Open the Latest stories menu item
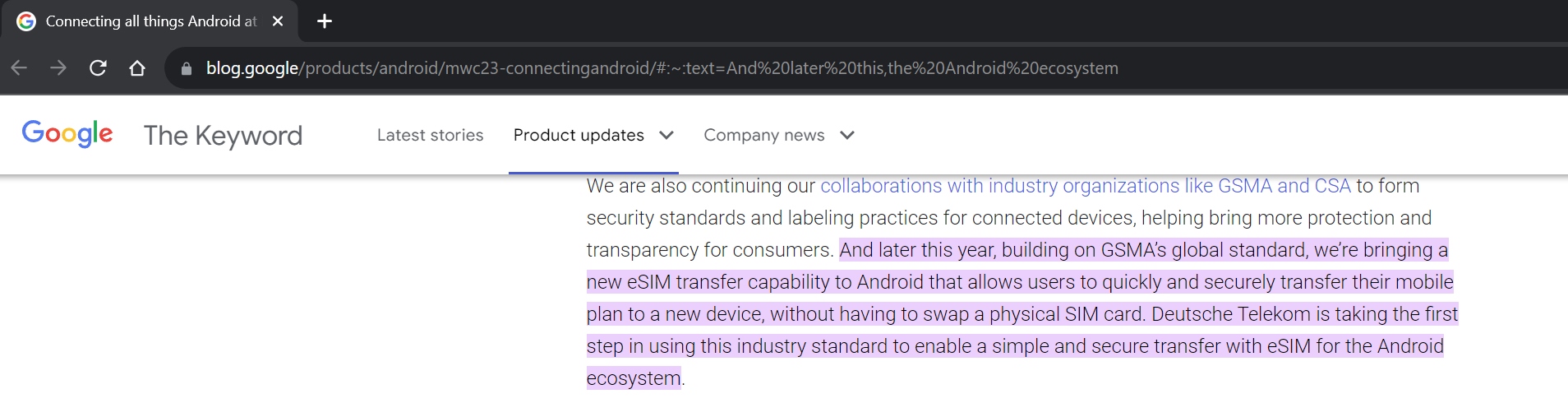This screenshot has width=1568, height=403. tap(430, 135)
